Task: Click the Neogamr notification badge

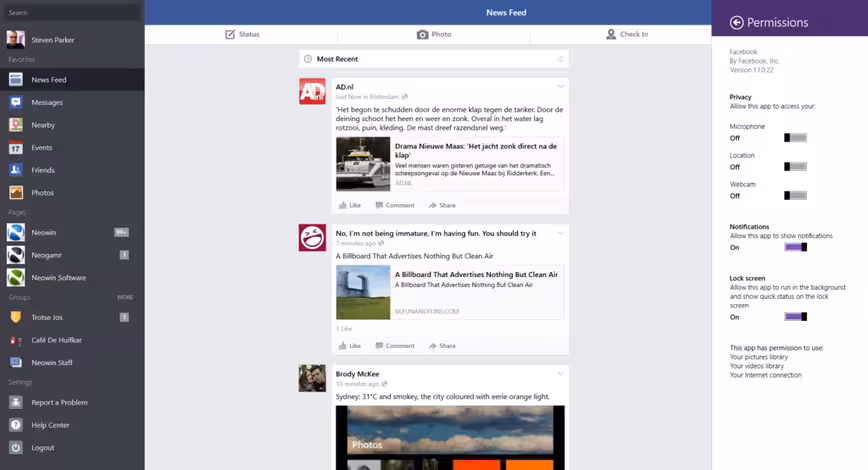Action: click(124, 255)
